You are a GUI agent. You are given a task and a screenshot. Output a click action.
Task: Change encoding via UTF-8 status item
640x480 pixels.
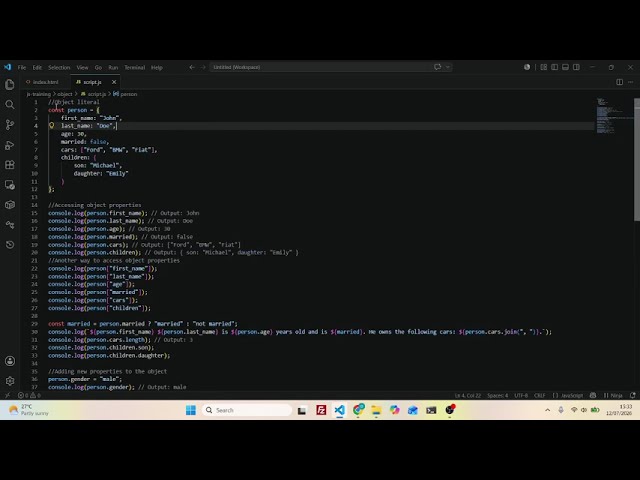[521, 395]
